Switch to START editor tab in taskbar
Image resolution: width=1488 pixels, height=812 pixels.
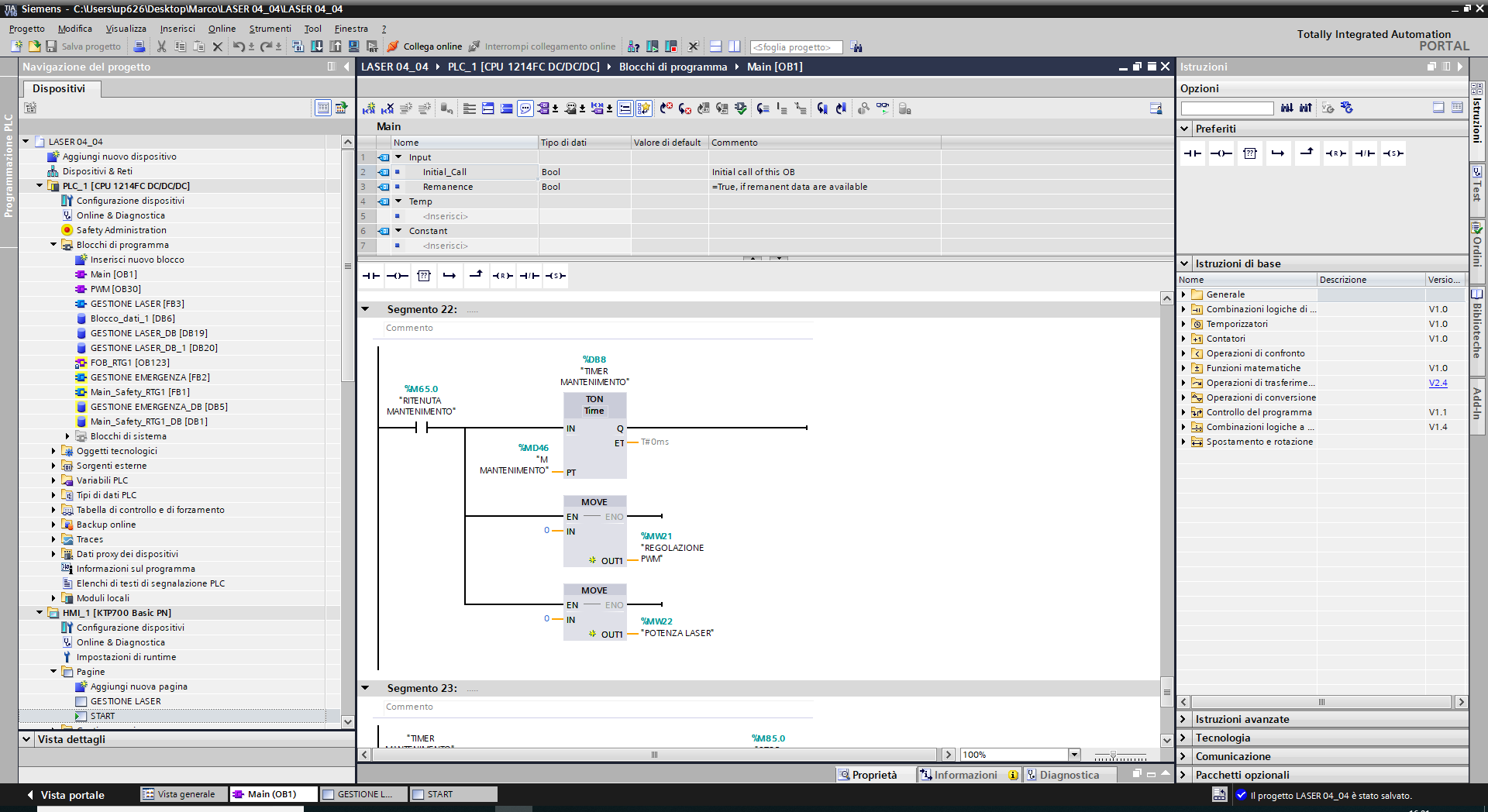point(454,794)
